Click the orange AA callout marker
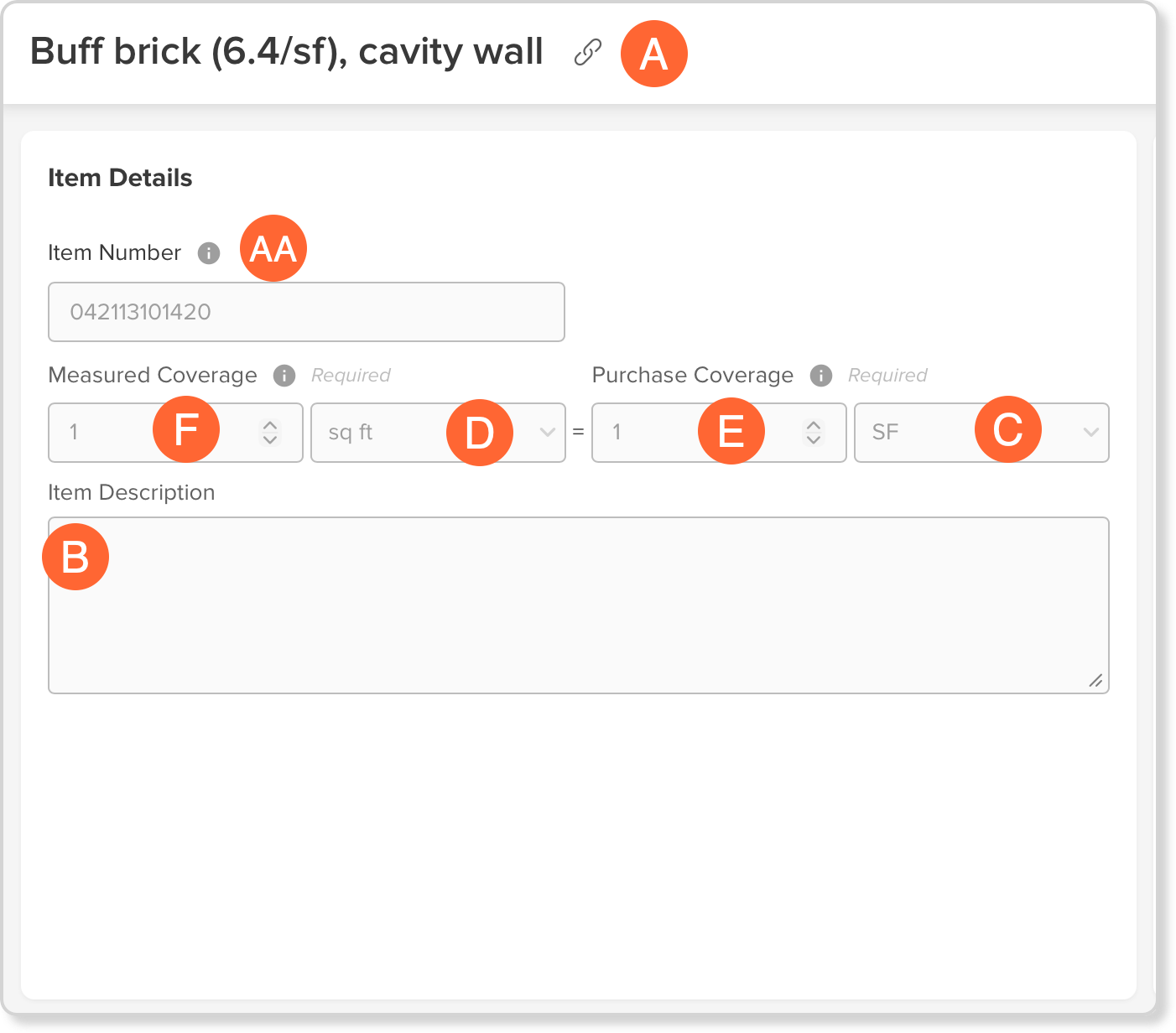Screen dimensions: 1176x1033 [x=273, y=248]
